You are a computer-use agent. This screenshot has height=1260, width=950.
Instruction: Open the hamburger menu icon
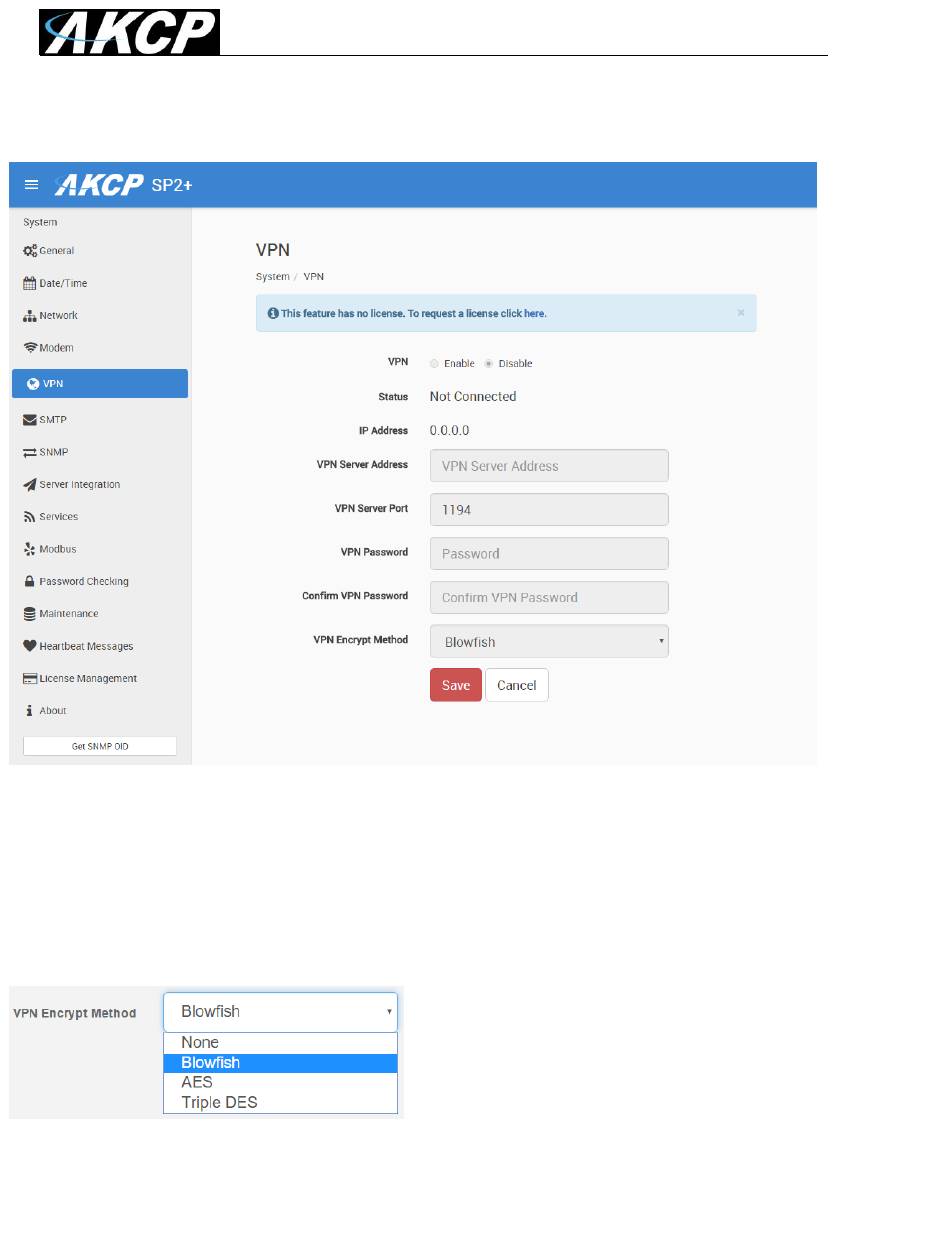click(31, 185)
